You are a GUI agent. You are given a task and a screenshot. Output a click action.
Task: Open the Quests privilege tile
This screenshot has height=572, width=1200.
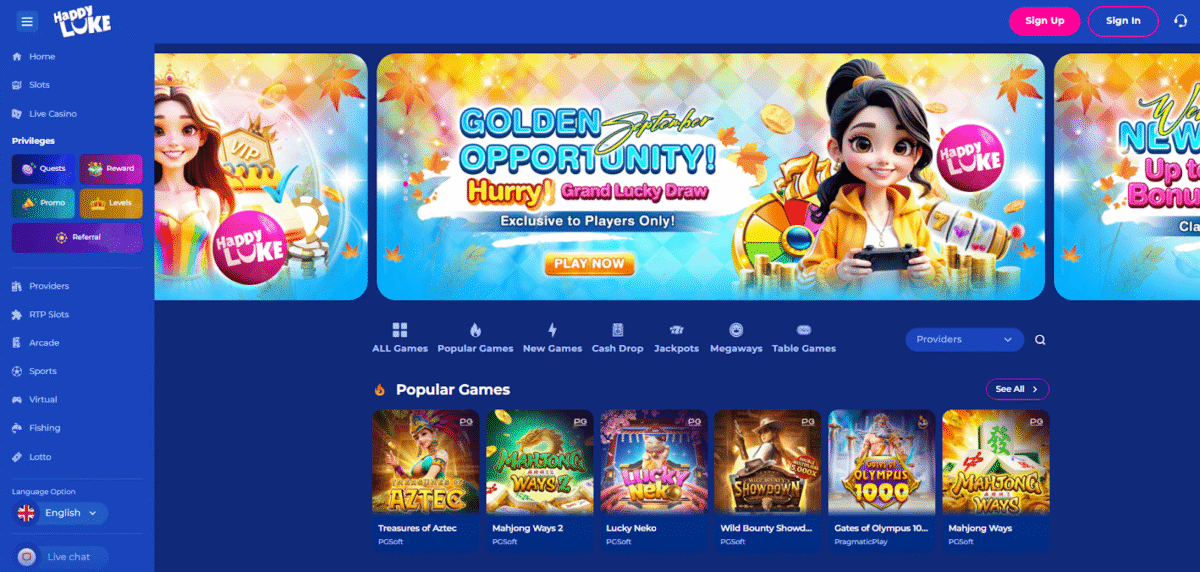click(43, 169)
